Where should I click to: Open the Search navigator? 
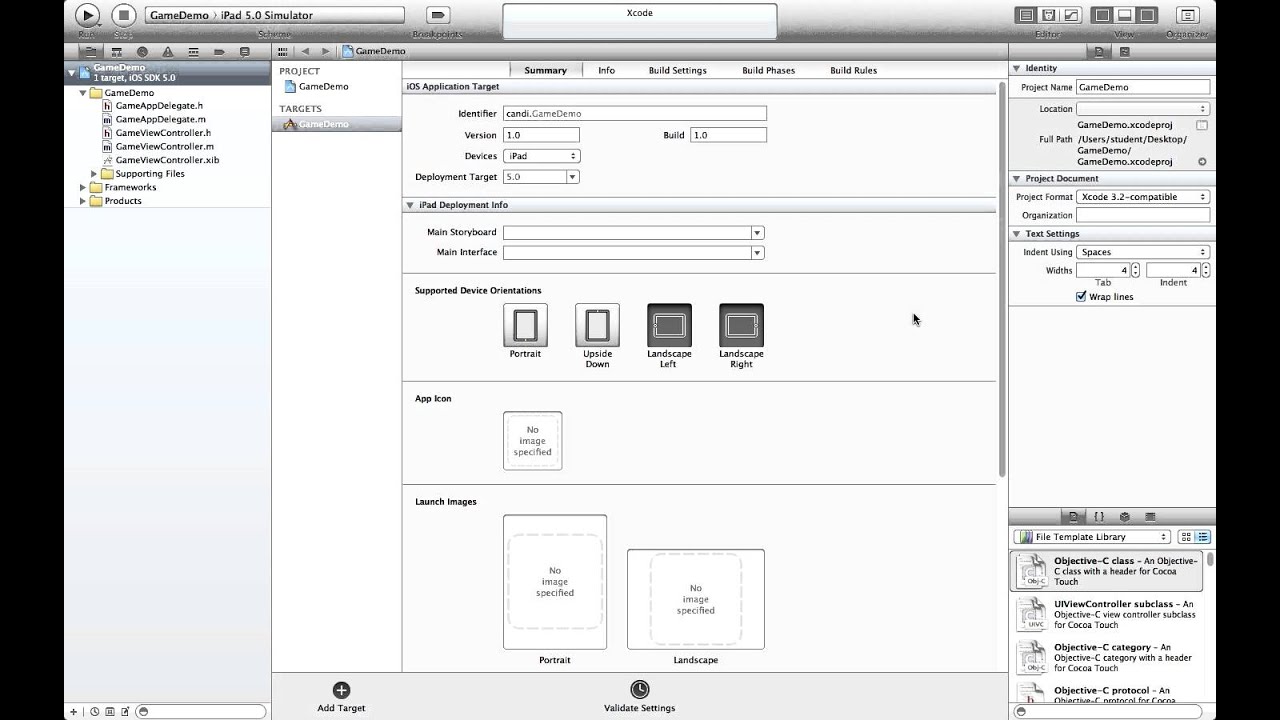tap(142, 51)
